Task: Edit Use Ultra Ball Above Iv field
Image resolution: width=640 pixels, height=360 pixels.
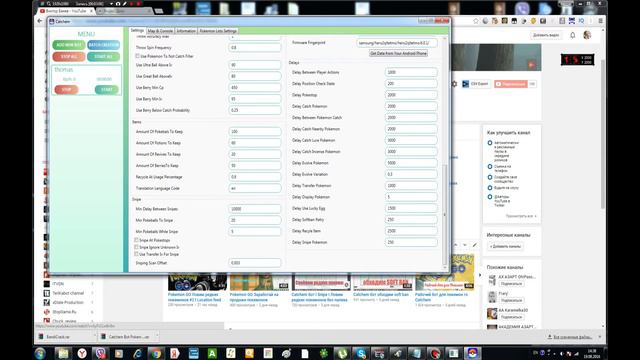Action: coord(255,65)
